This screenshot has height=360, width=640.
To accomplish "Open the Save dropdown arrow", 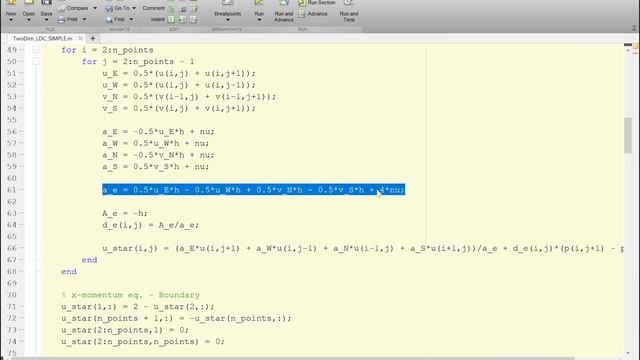I will (46, 20).
